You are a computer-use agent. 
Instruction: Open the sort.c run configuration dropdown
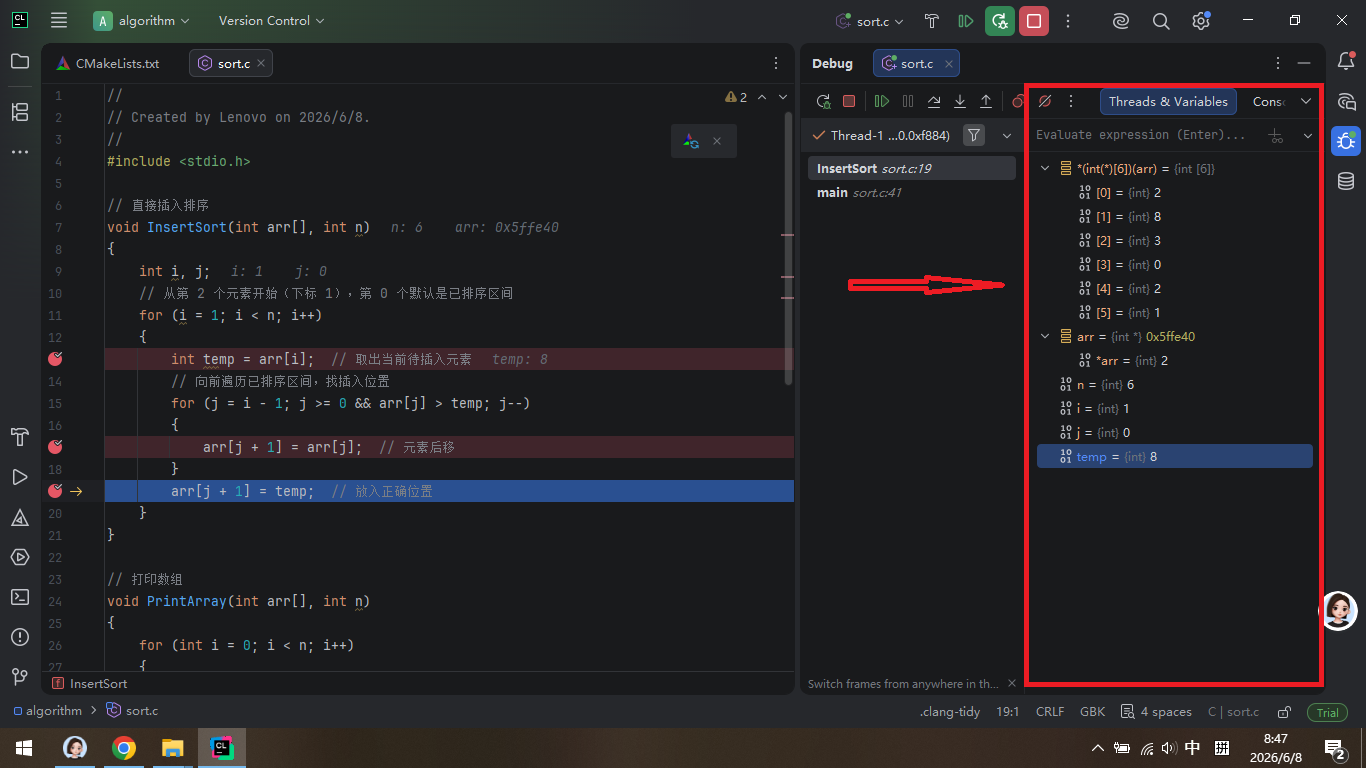869,20
